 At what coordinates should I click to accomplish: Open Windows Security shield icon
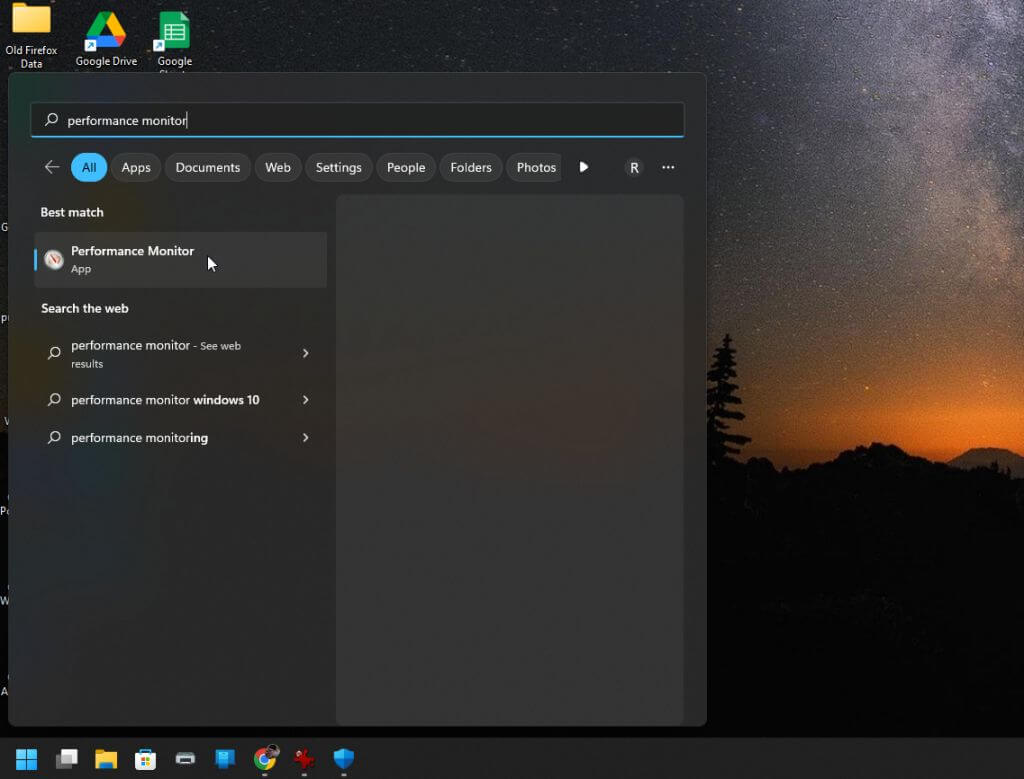[x=344, y=759]
